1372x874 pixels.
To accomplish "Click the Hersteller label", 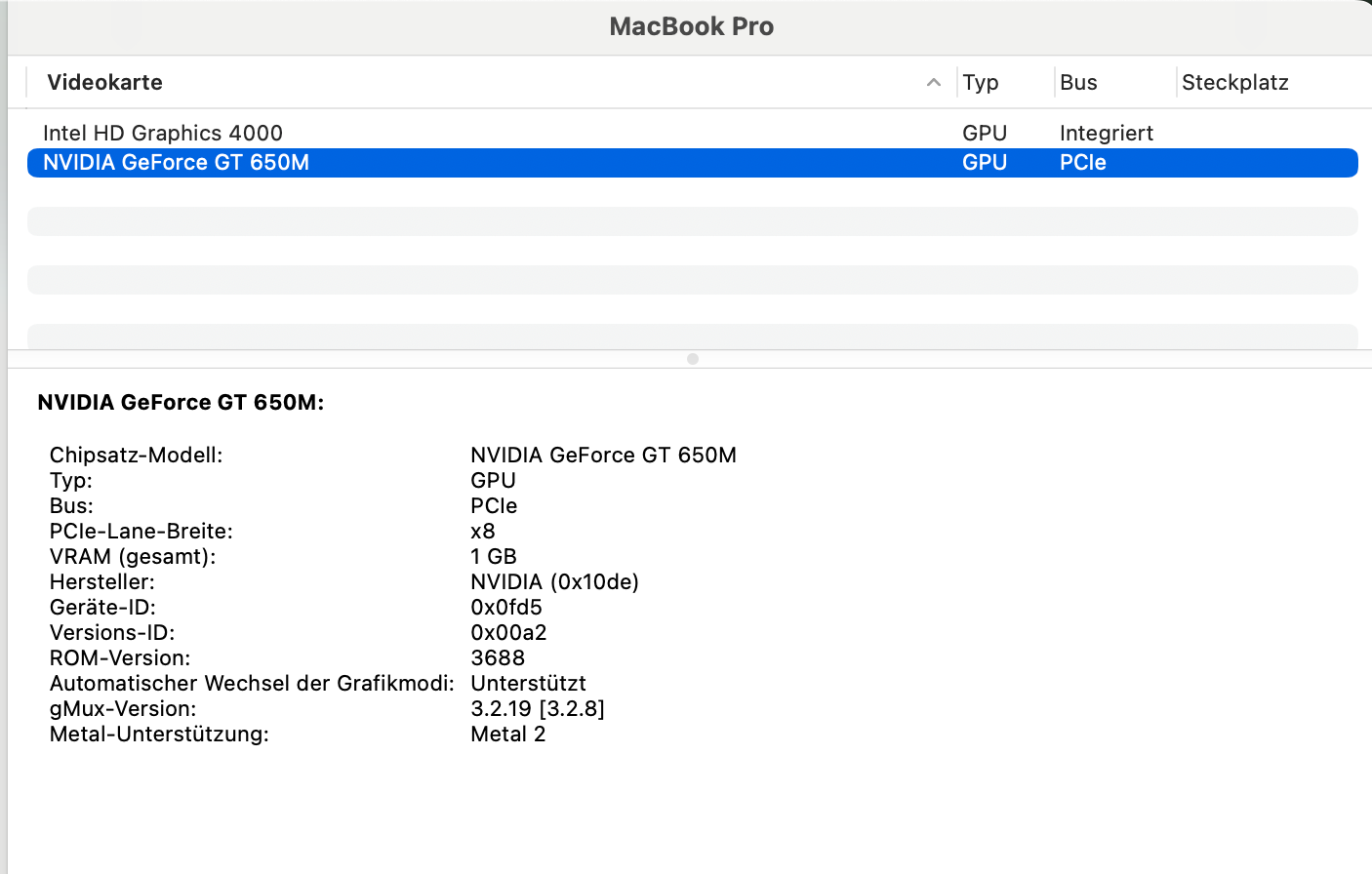I will pyautogui.click(x=102, y=581).
